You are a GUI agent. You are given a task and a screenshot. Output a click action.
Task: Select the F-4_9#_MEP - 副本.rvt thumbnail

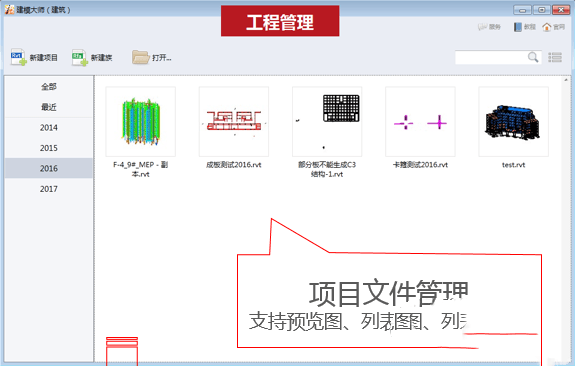click(x=140, y=121)
